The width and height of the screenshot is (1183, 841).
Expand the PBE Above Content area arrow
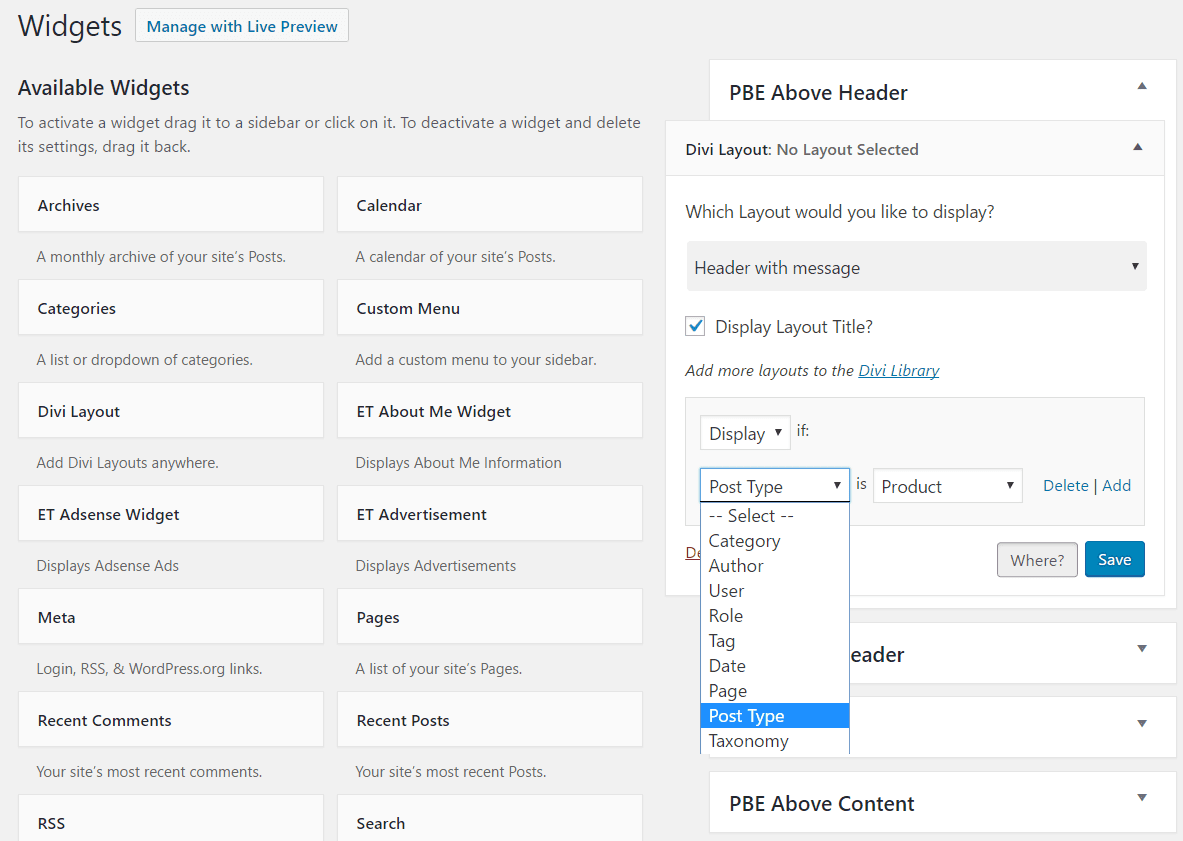(1142, 798)
